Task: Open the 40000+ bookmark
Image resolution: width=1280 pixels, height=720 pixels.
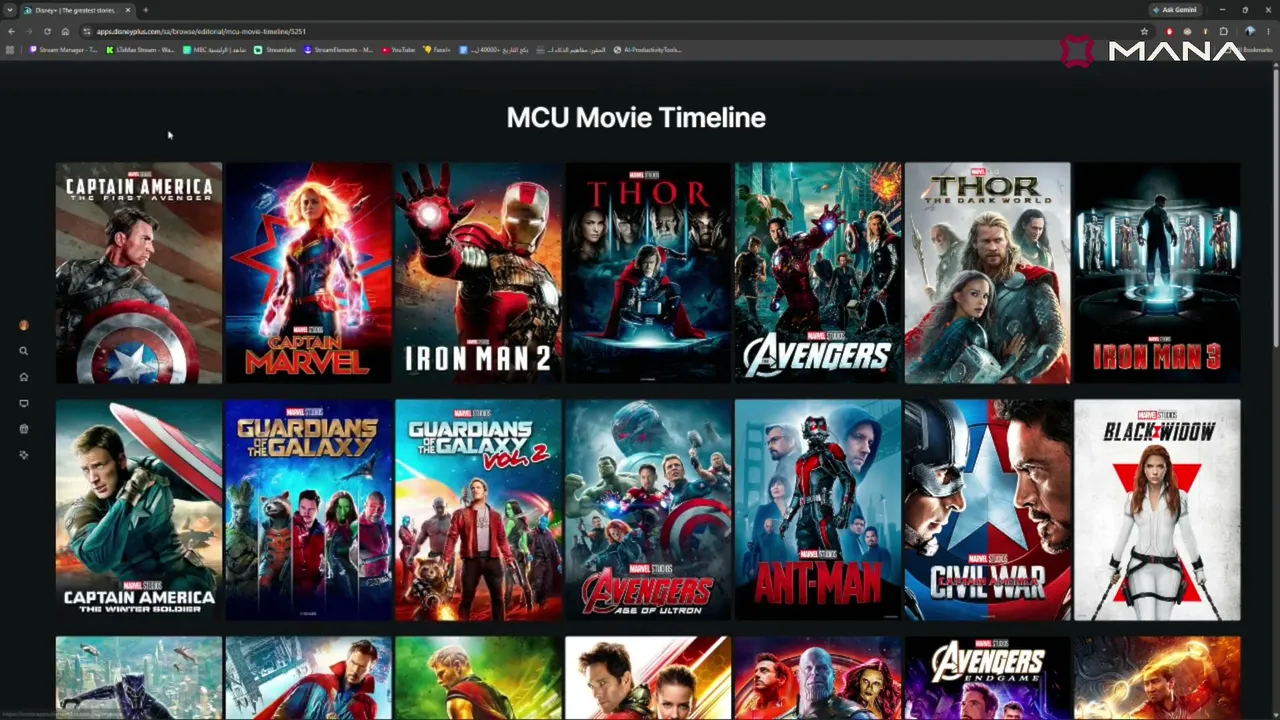Action: (494, 50)
